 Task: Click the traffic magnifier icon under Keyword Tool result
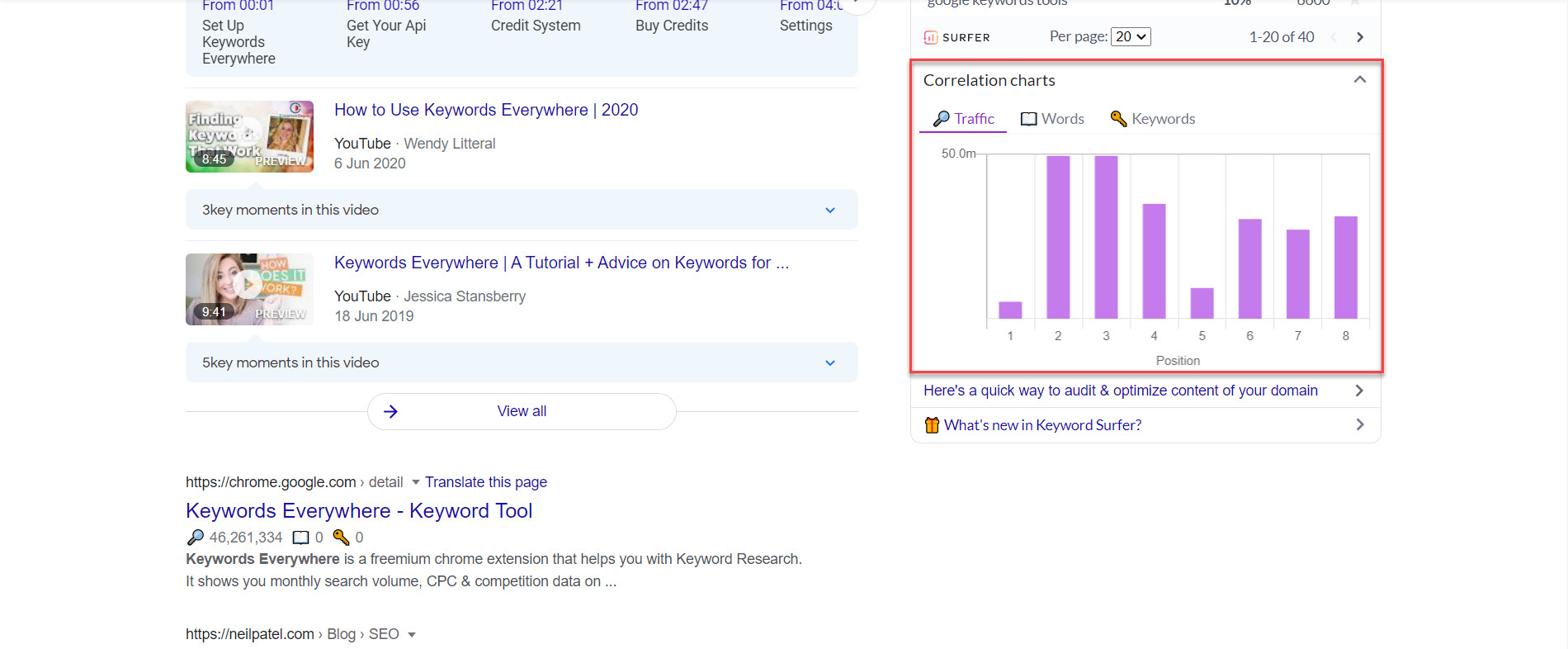point(196,538)
